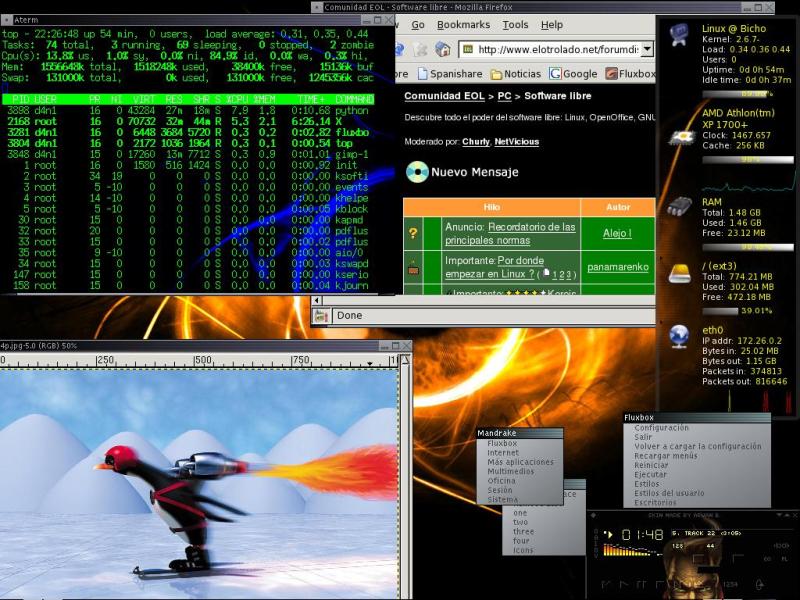
Task: Open the Google bookmark
Action: click(x=573, y=74)
